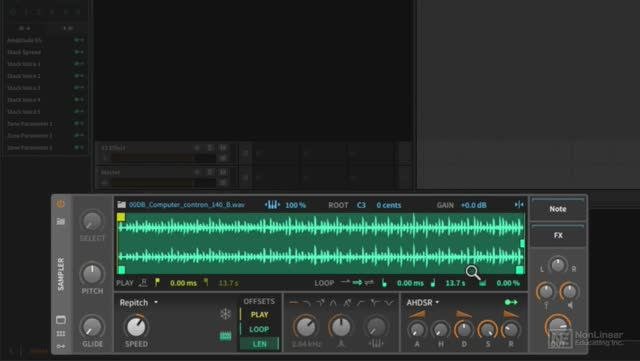Viewport: 640px width, 361px height.
Task: Click the GAIN value +0.0 dB
Action: [473, 205]
